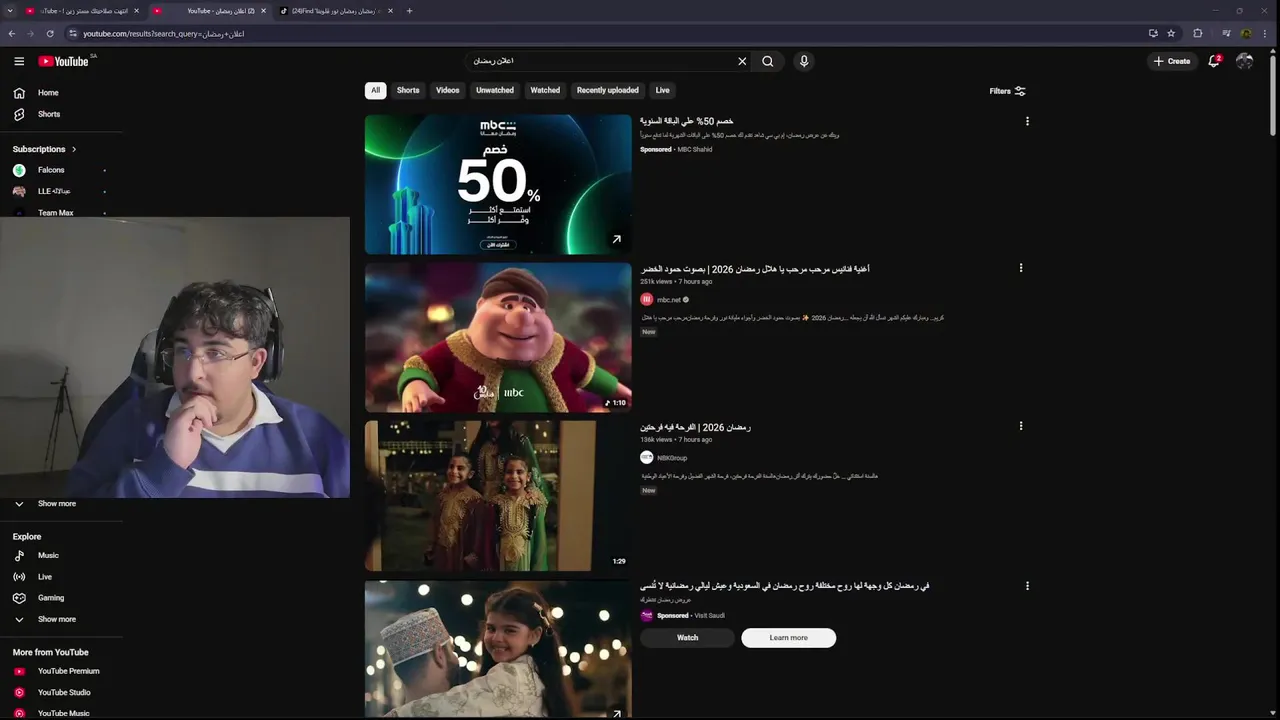The width and height of the screenshot is (1280, 720).
Task: Close the first YouTube browser tab
Action: [136, 11]
